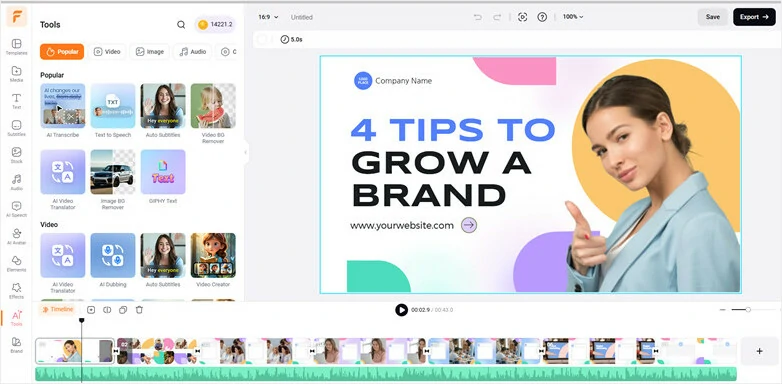Click the Redo arrow
Viewport: 782px width, 384px height.
tap(497, 17)
